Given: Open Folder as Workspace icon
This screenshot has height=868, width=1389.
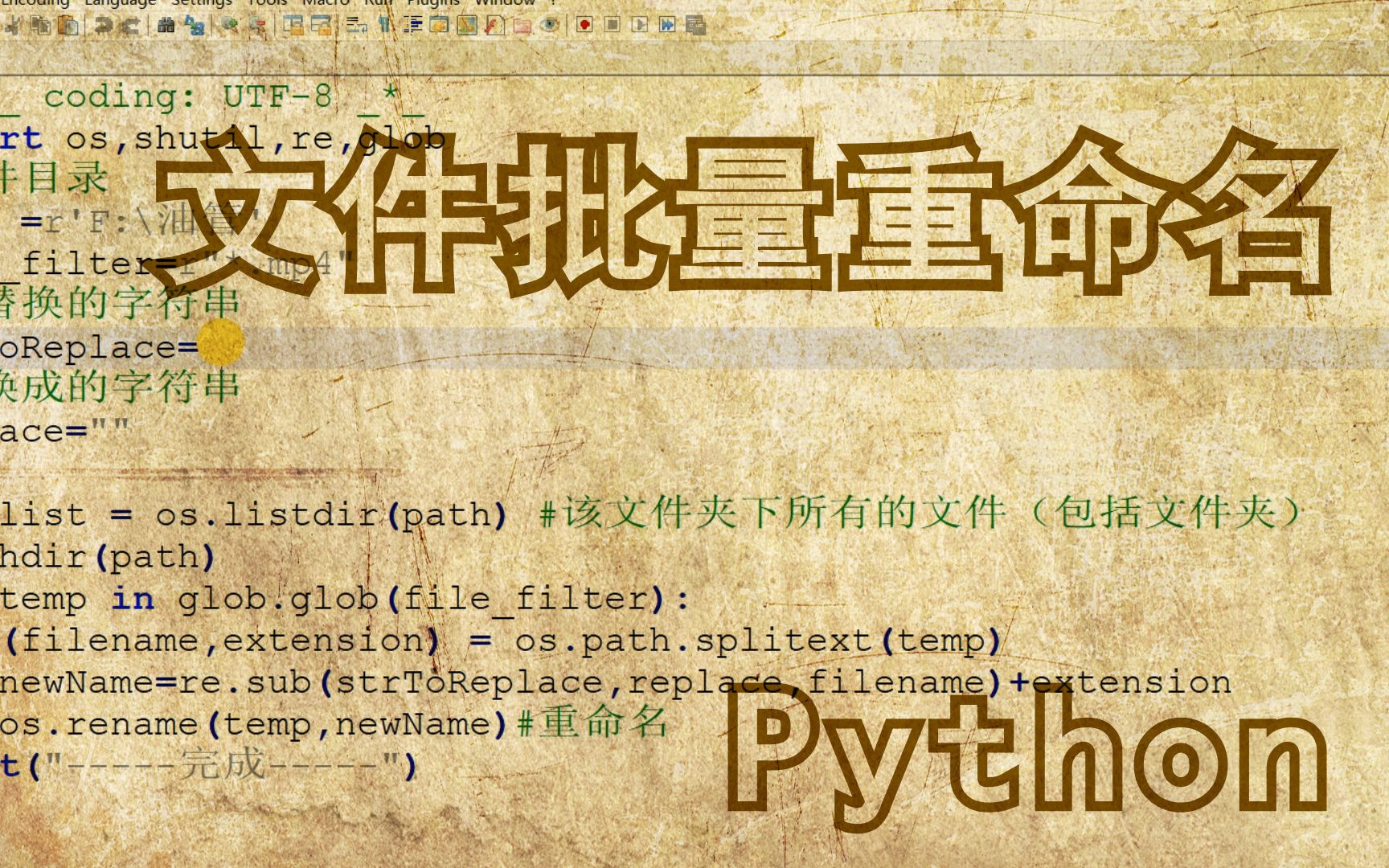Looking at the screenshot, I should coord(522,26).
